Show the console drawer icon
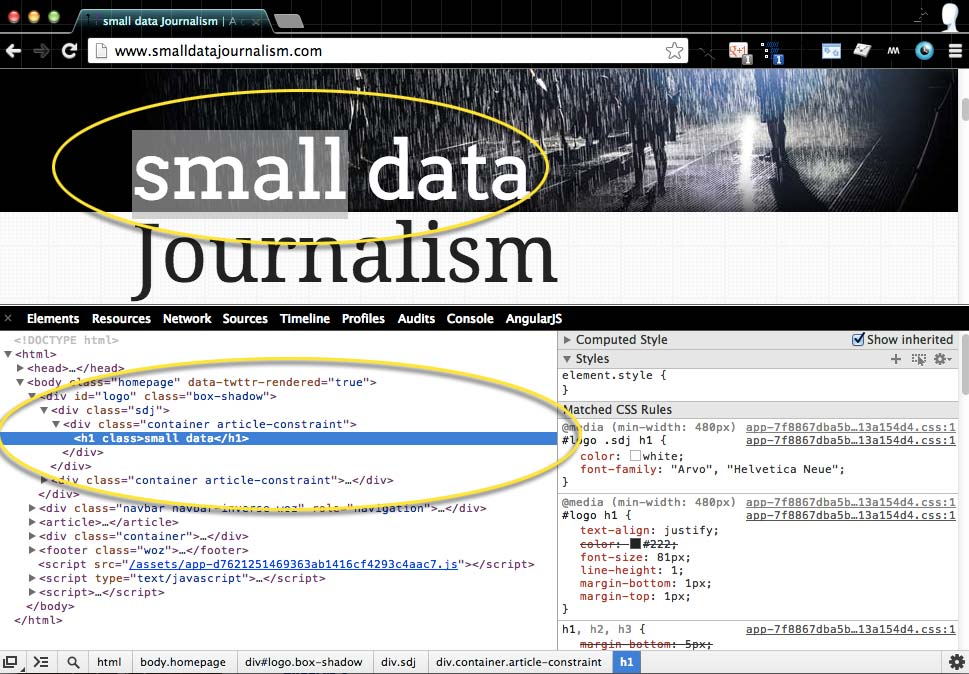969x674 pixels. click(41, 662)
